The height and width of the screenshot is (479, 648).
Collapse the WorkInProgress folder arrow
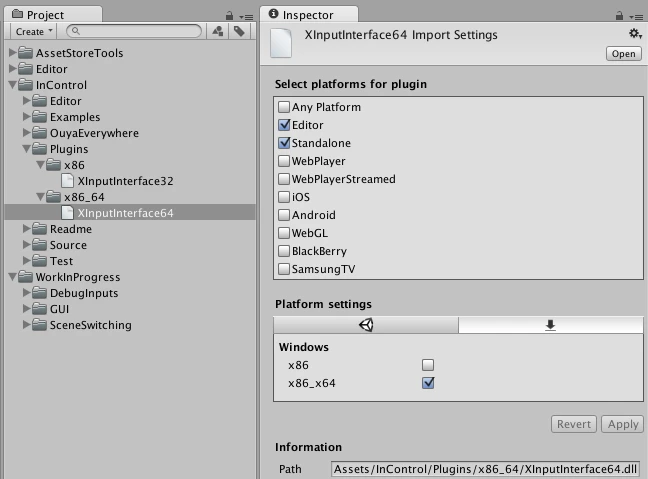(x=12, y=277)
